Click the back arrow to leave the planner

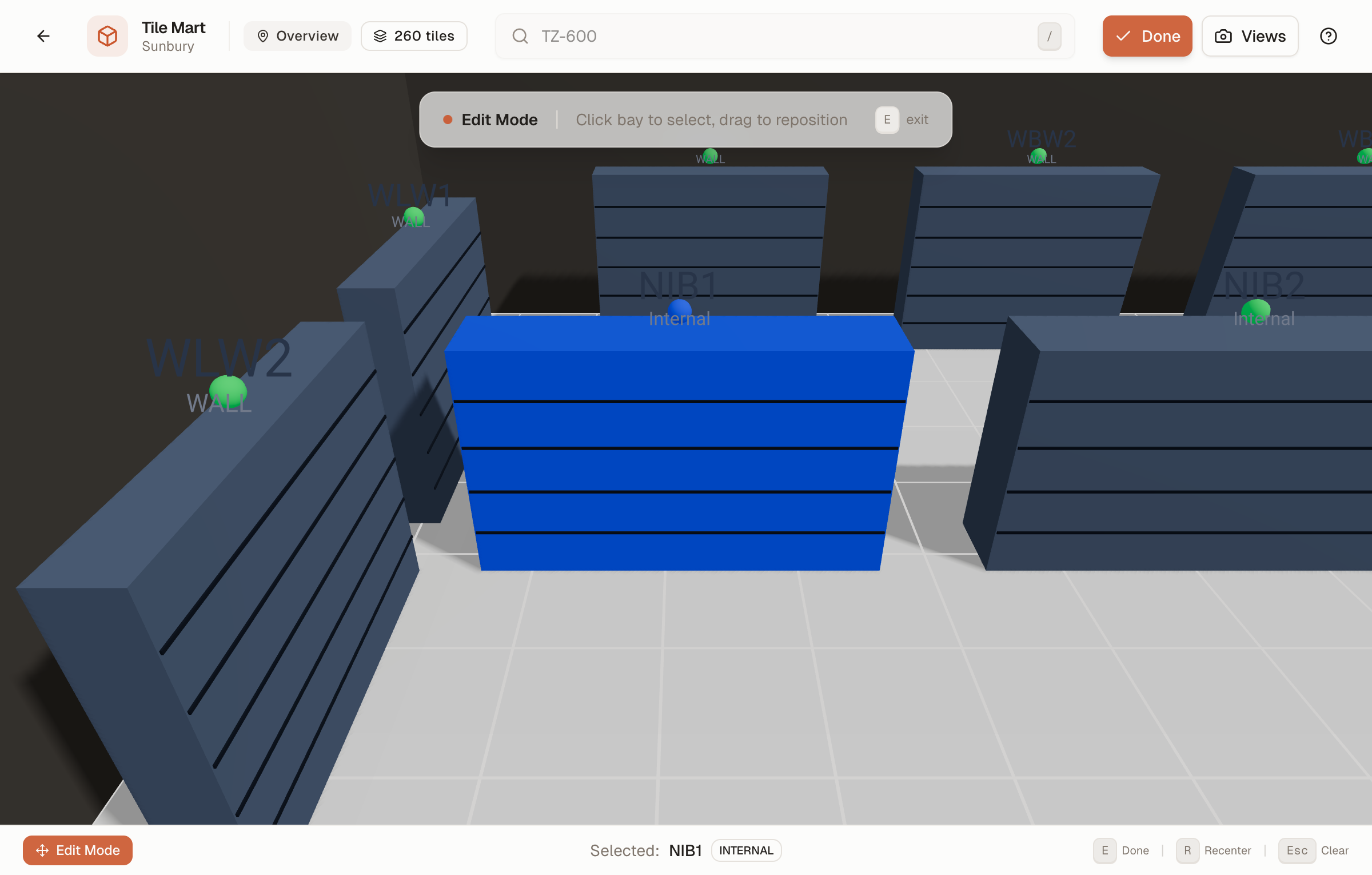[43, 35]
